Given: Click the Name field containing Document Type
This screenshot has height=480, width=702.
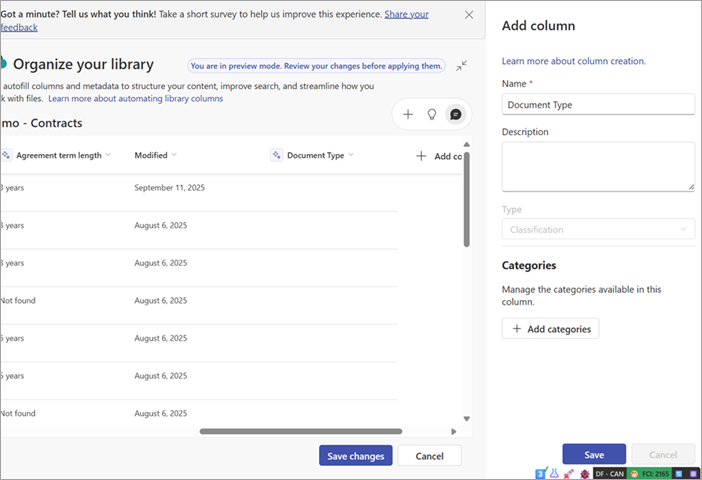Looking at the screenshot, I should pos(598,104).
